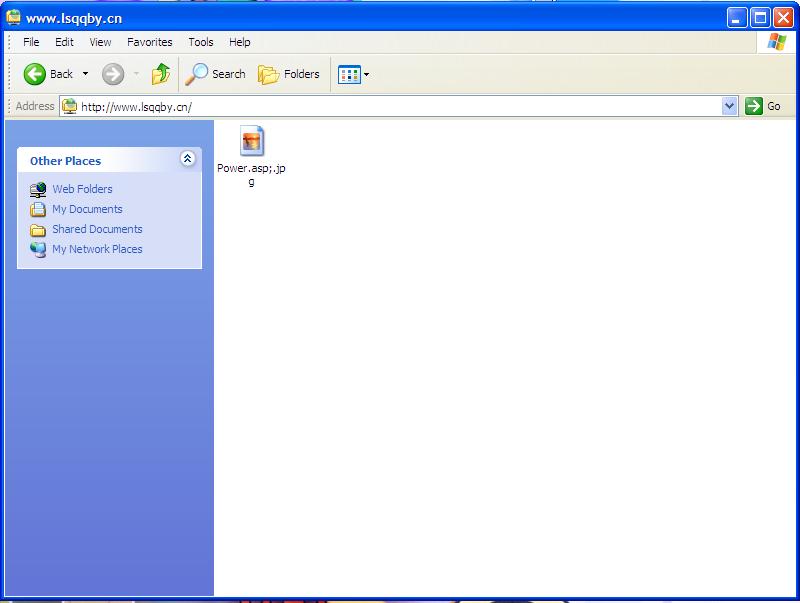Open the Favorites menu

149,42
